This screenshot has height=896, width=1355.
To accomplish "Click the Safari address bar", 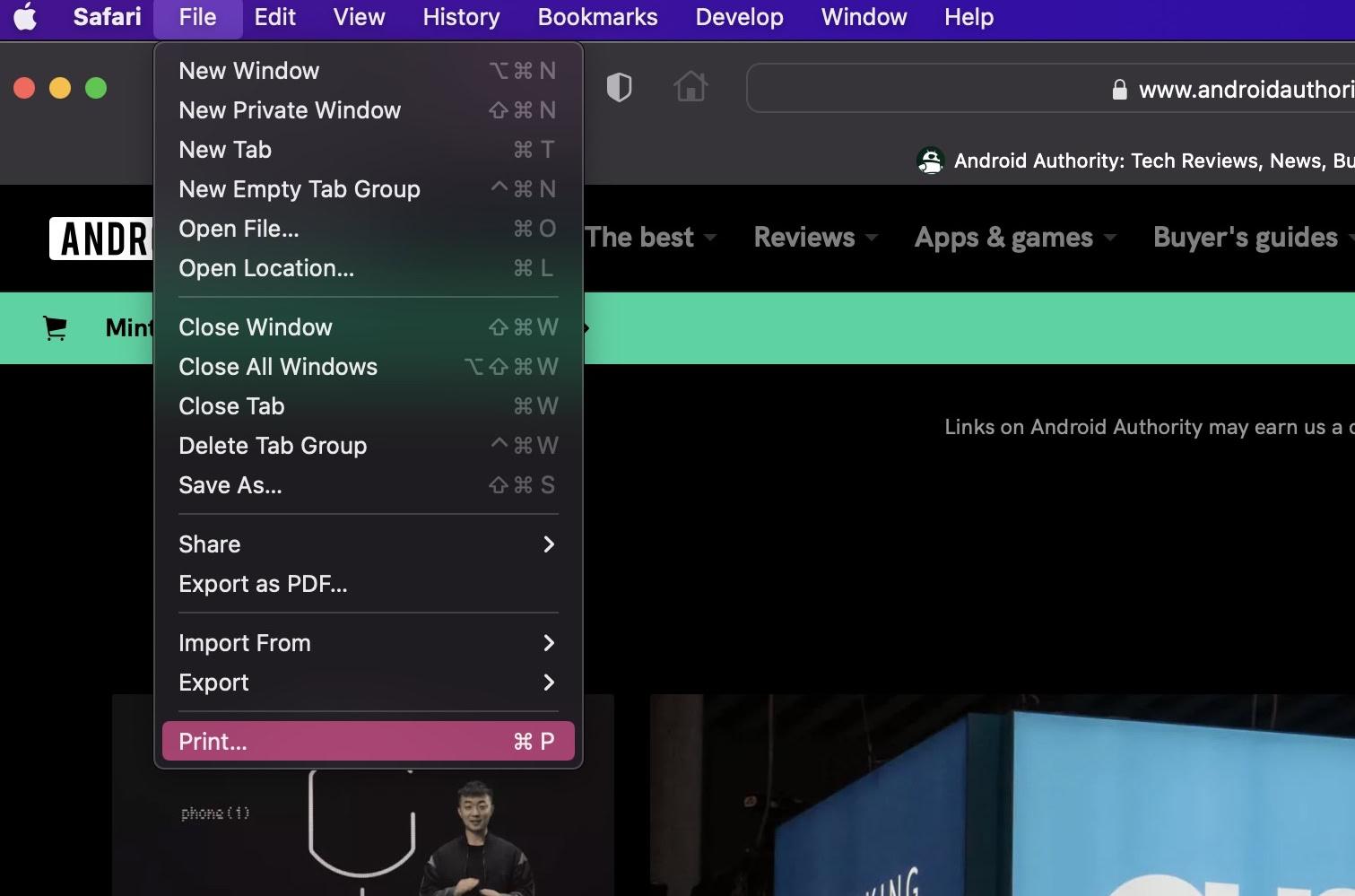I will 1050,88.
